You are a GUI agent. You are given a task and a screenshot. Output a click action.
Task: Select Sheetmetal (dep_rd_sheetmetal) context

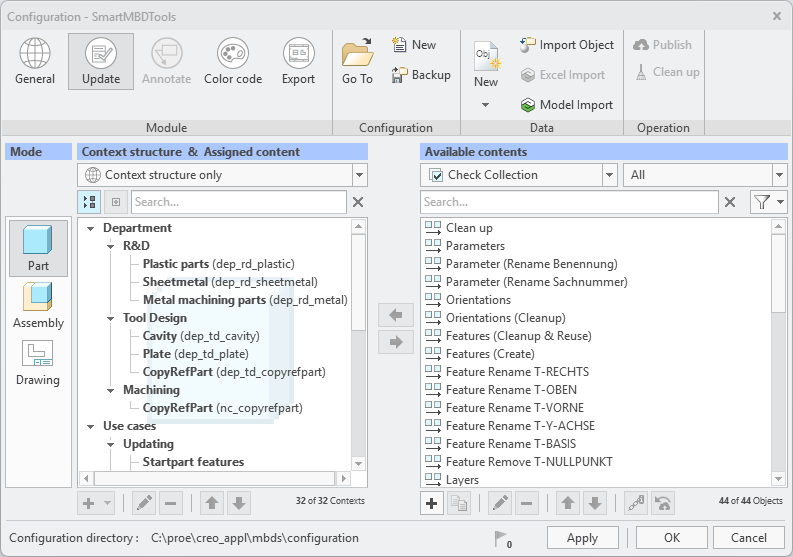point(230,282)
